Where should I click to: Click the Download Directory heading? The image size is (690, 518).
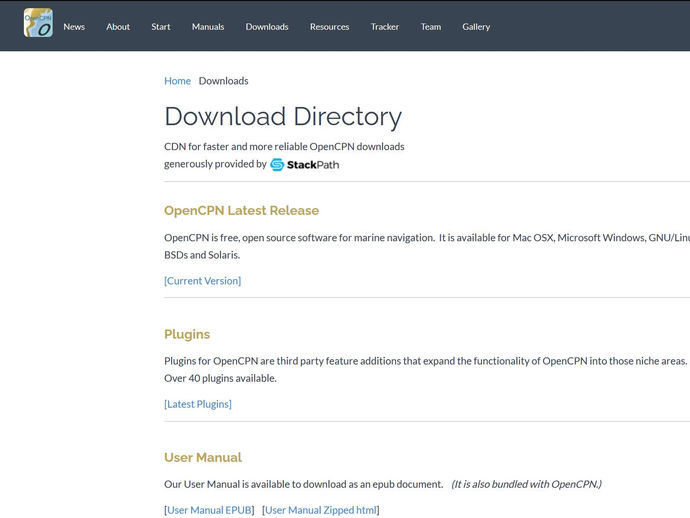(283, 117)
